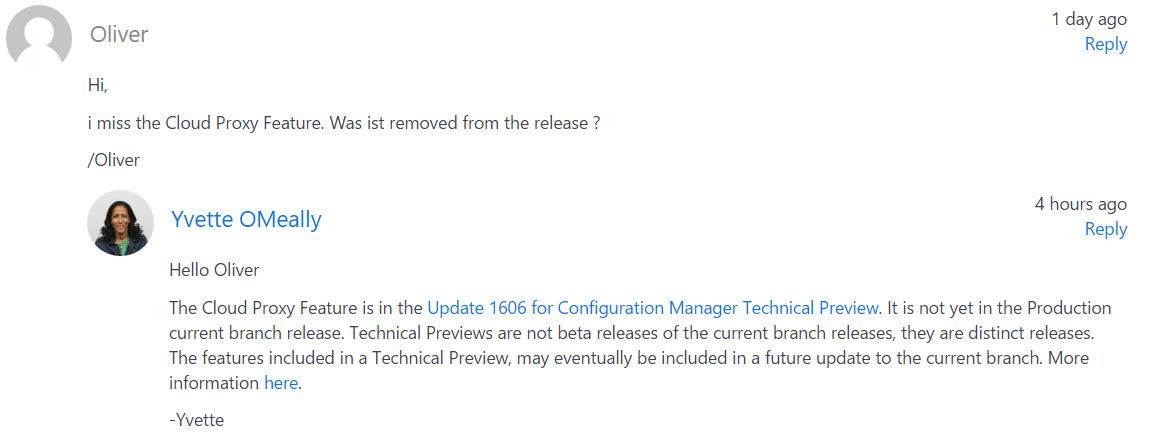The image size is (1150, 443).
Task: Reply to Oliver's comment
Action: tap(1105, 44)
